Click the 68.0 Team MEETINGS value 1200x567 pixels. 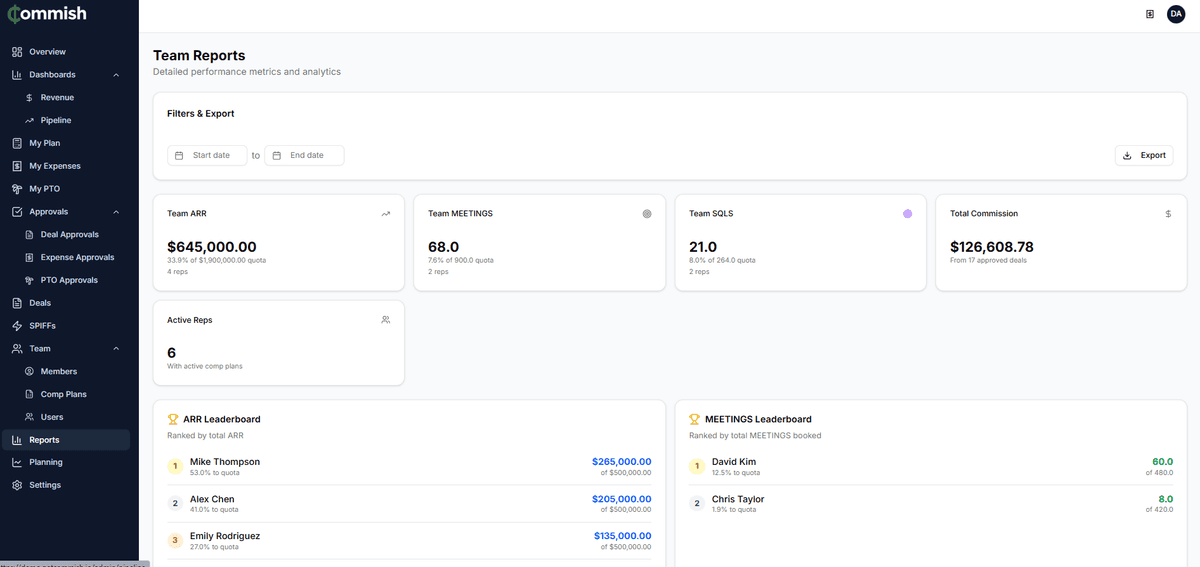(443, 247)
